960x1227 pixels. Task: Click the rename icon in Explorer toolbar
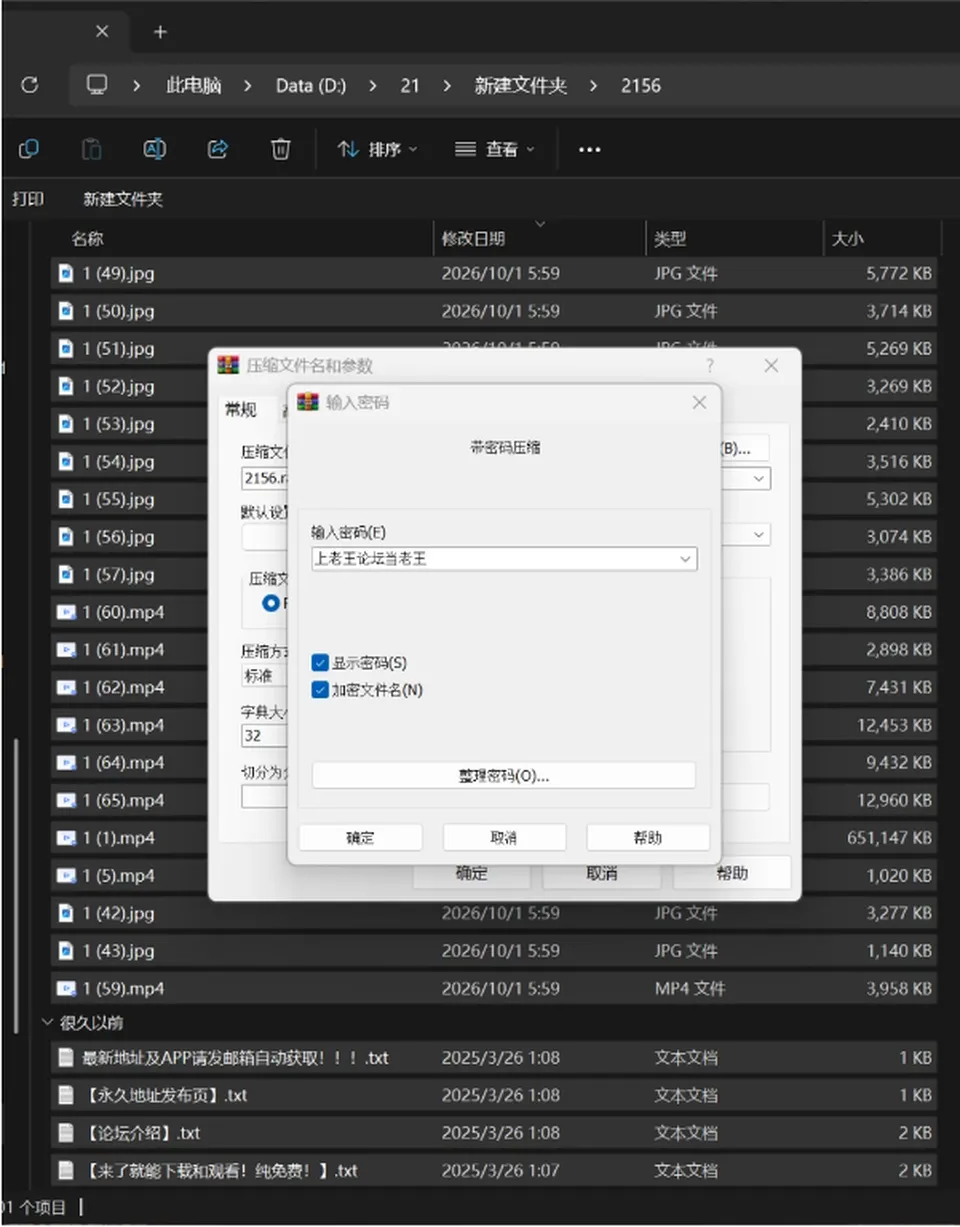coord(154,149)
